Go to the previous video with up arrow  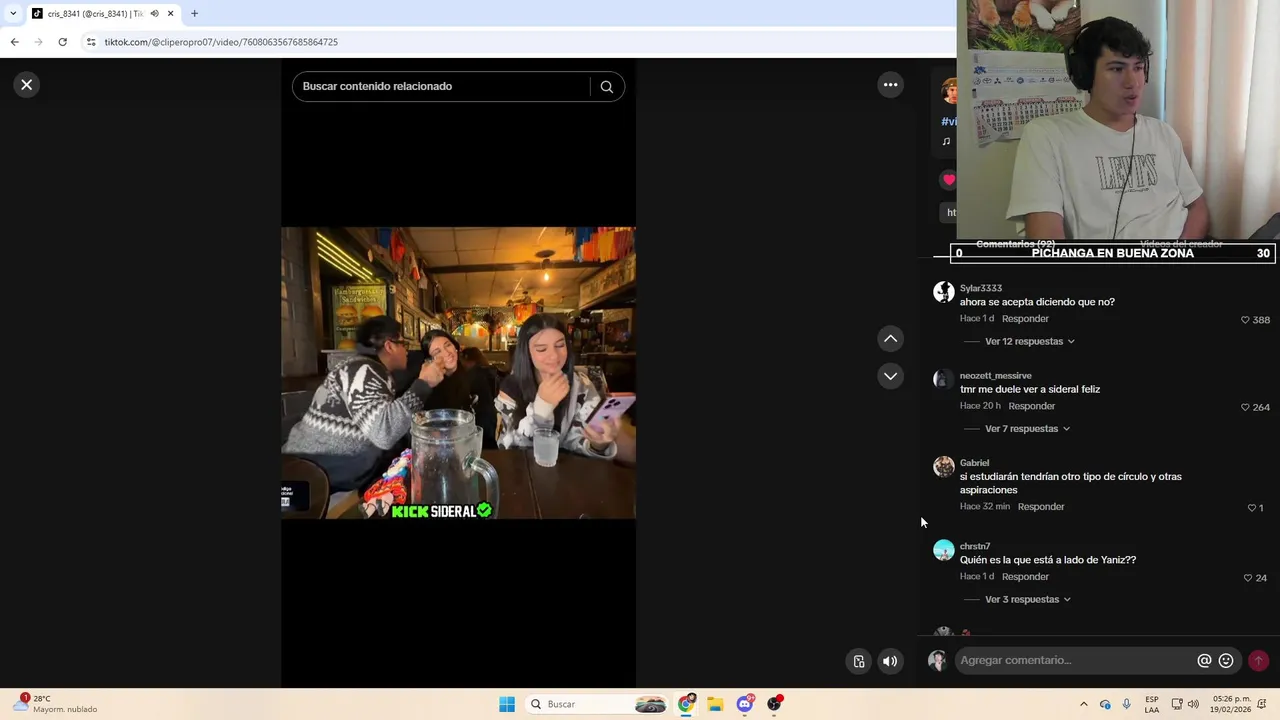click(x=890, y=339)
